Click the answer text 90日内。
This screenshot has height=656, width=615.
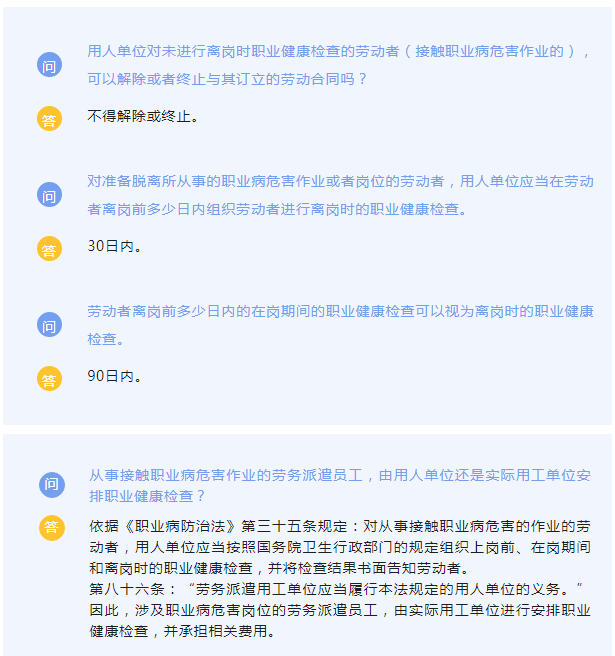tap(114, 376)
